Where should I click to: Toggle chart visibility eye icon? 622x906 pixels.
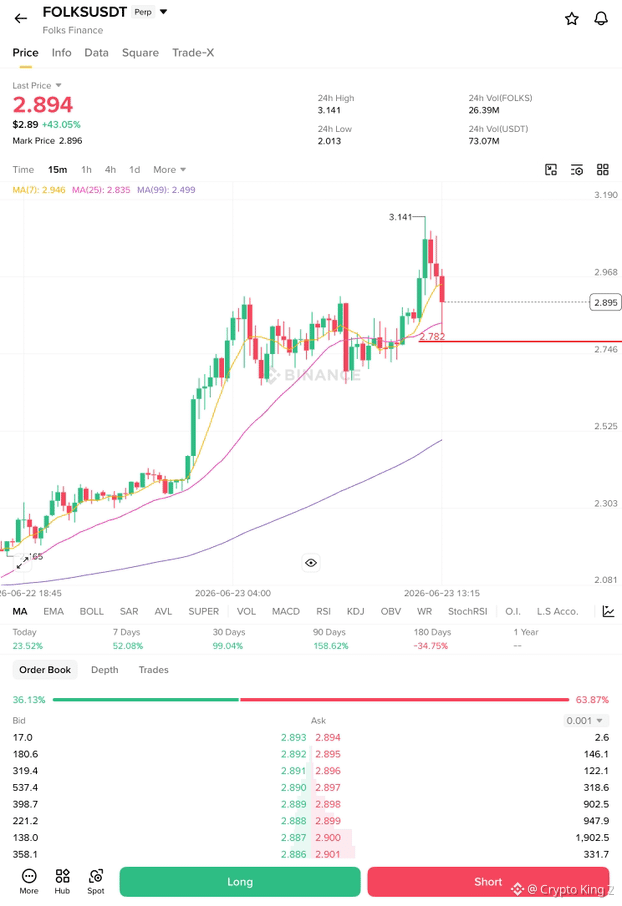pos(311,563)
